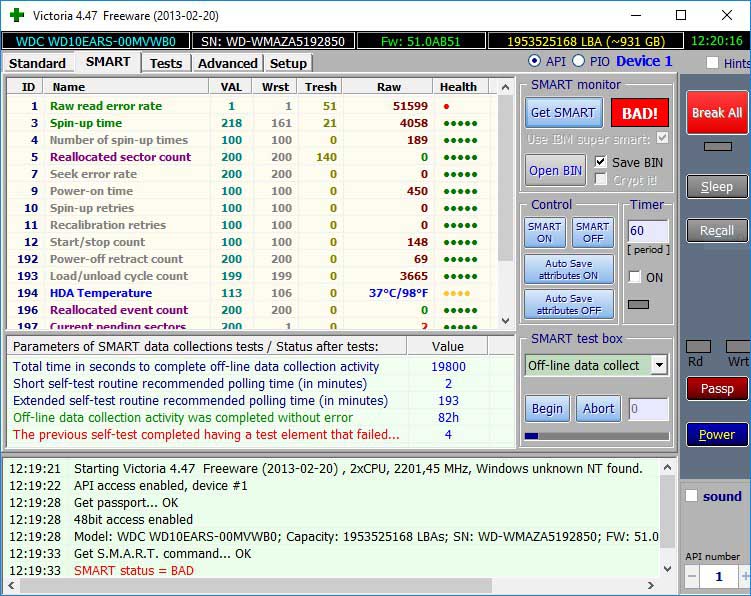The width and height of the screenshot is (751, 596).
Task: Turn SMART OFF
Action: click(592, 232)
